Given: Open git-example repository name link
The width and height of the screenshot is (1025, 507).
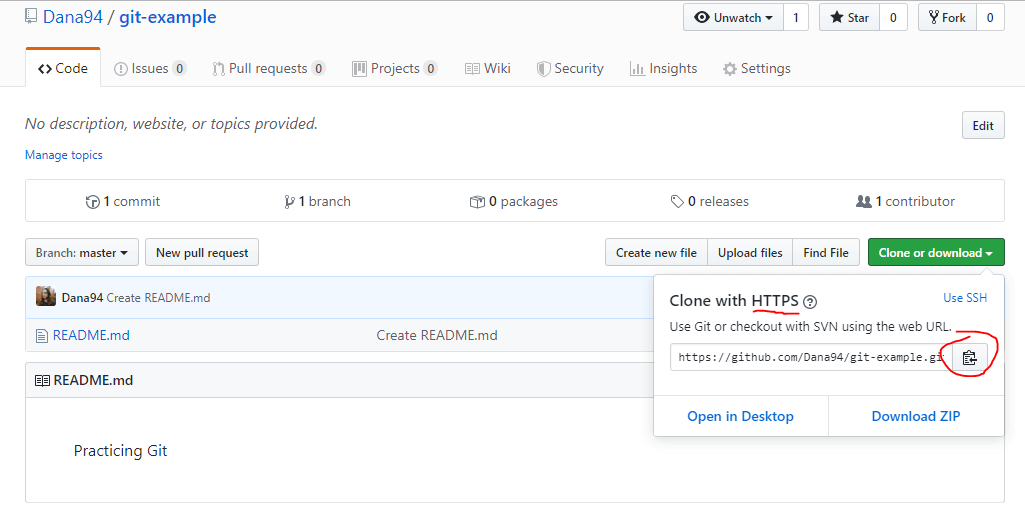Looking at the screenshot, I should (168, 17).
